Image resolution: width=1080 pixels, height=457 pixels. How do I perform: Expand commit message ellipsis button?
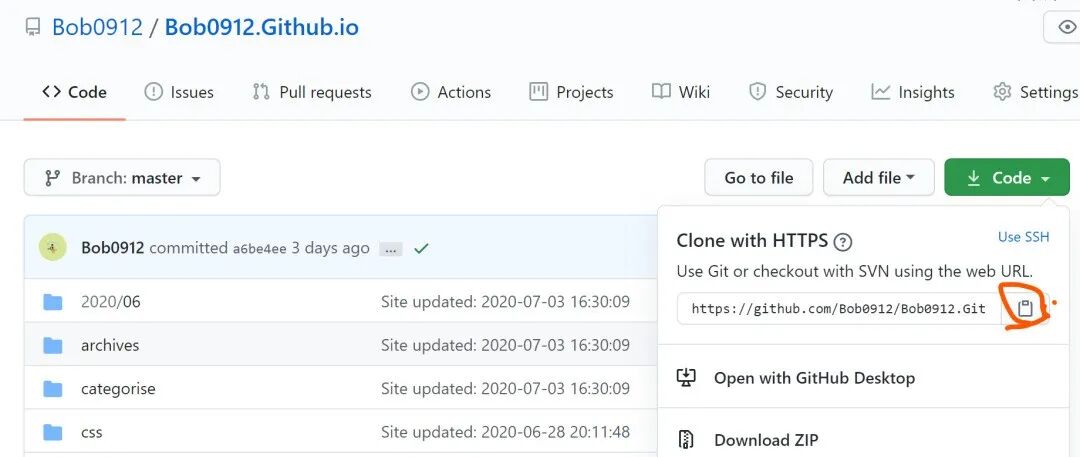[391, 250]
